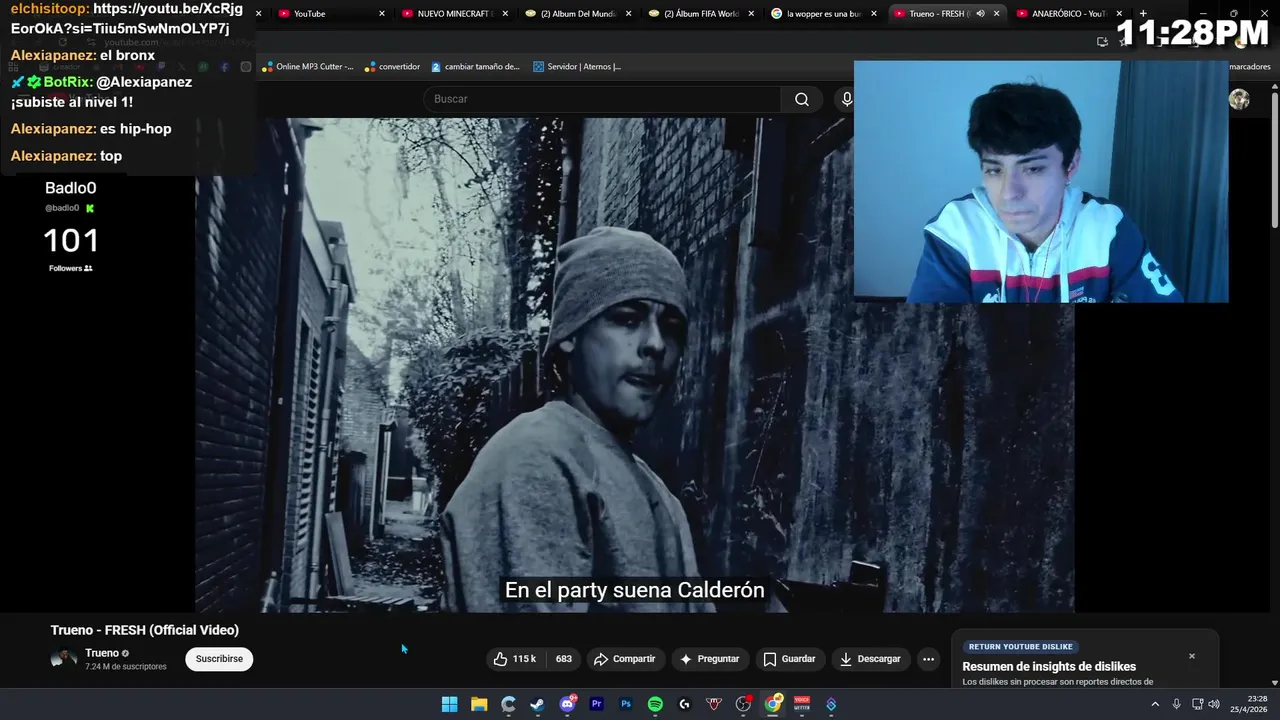Click the magnifier search button

point(802,99)
